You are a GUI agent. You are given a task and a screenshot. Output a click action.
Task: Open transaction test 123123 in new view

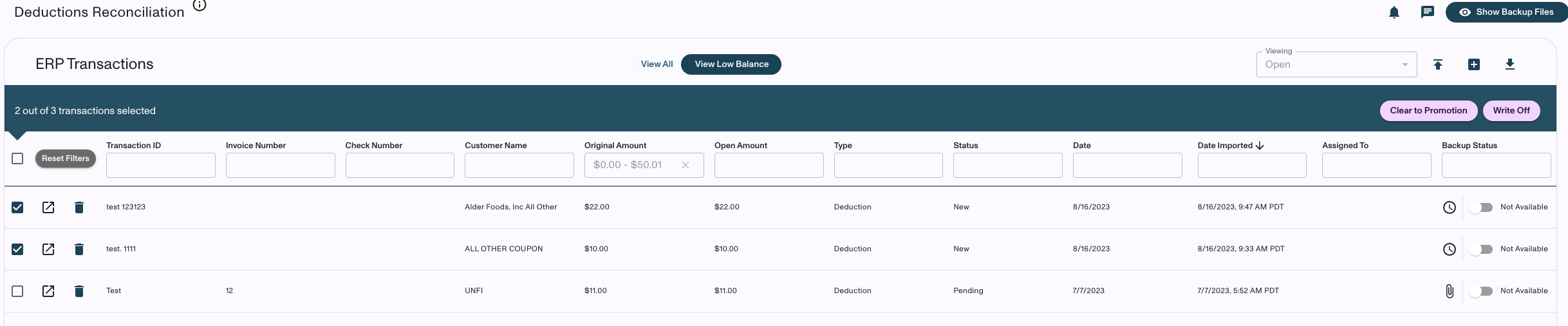(x=48, y=207)
